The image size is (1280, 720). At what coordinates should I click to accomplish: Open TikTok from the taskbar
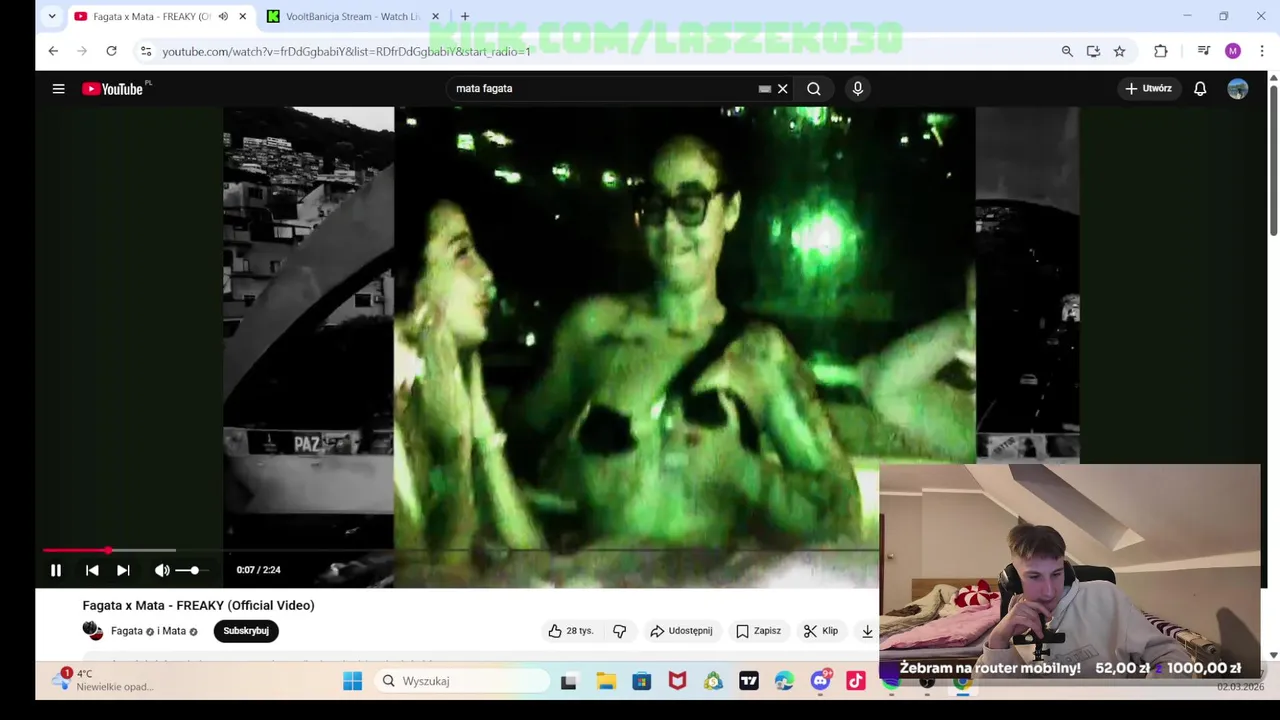click(x=856, y=681)
